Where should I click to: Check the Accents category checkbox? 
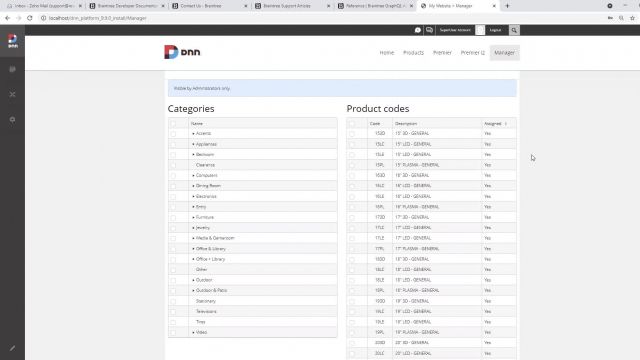click(x=173, y=134)
